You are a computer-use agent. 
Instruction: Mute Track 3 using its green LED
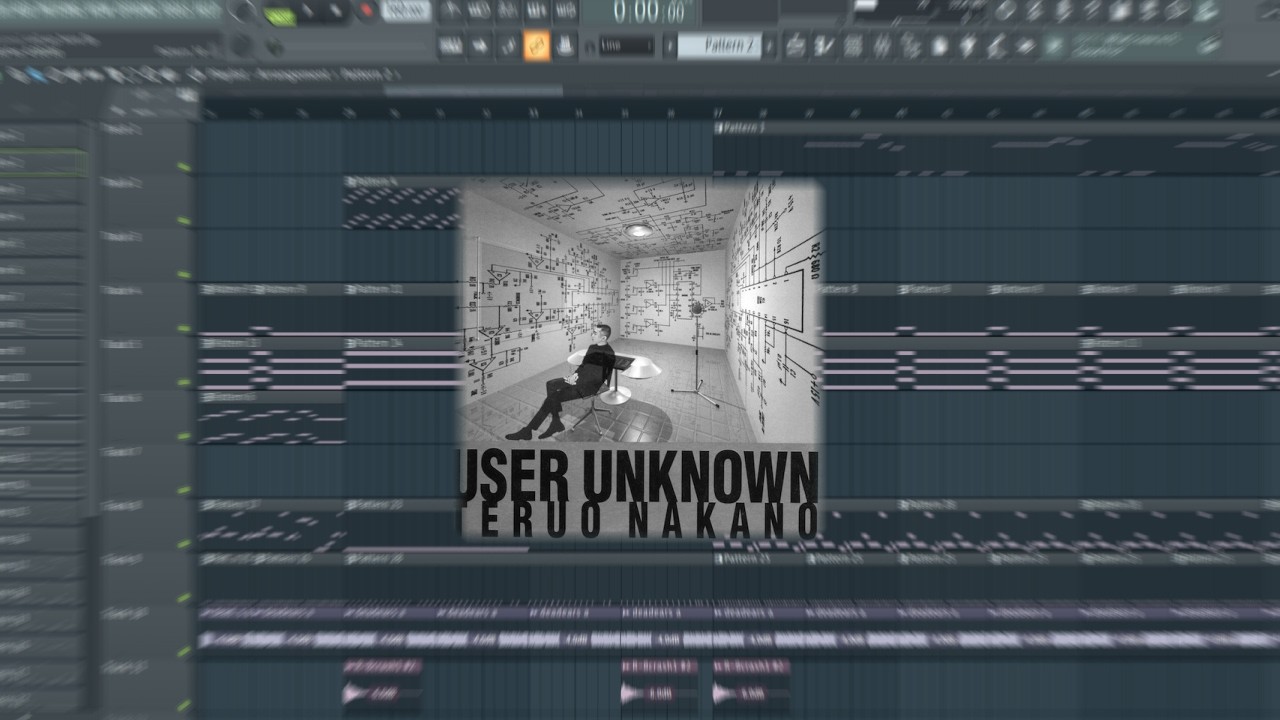(x=184, y=275)
